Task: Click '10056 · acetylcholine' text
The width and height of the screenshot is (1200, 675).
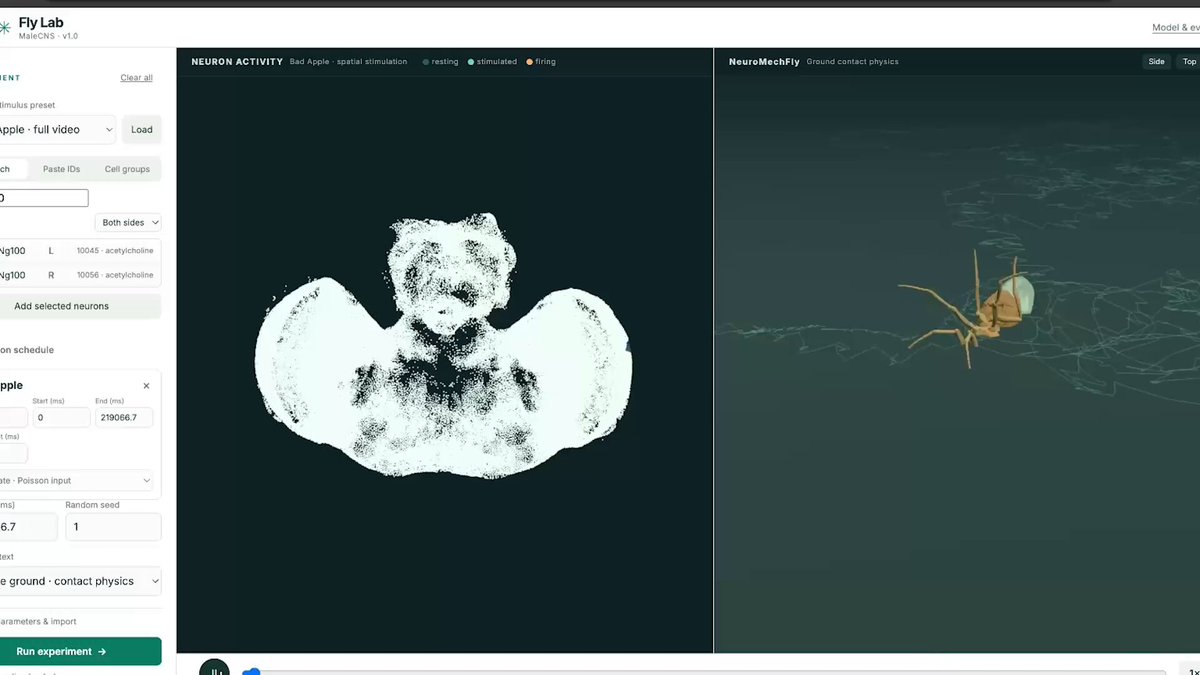Action: coord(115,275)
